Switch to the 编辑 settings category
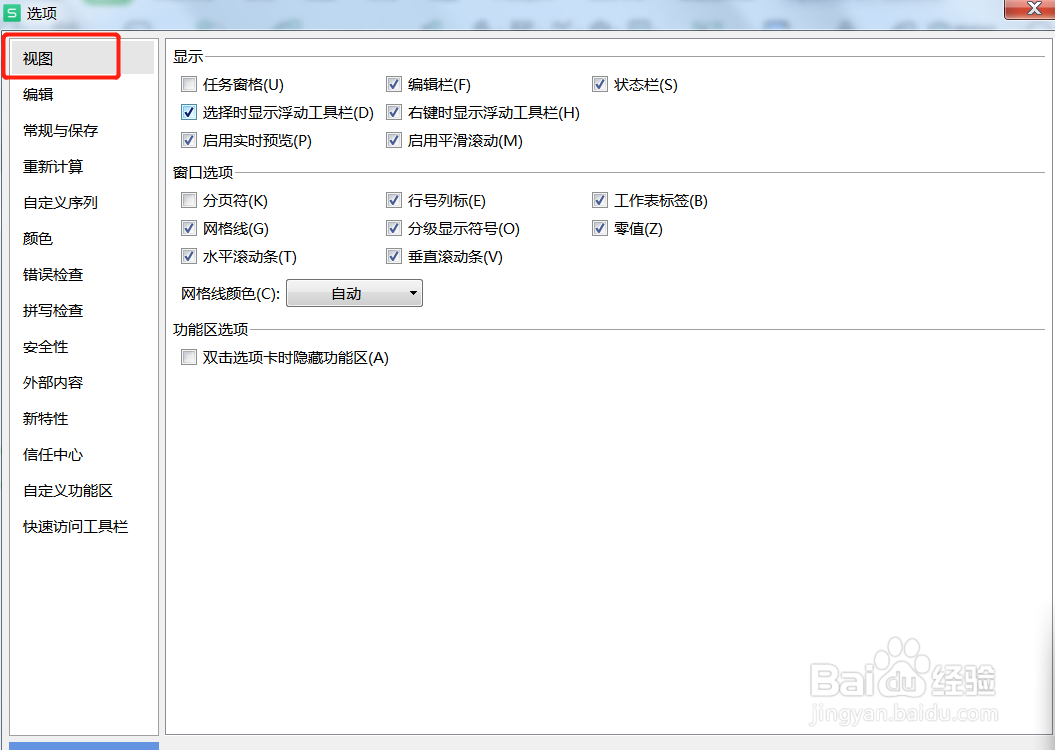This screenshot has height=750, width=1055. point(37,93)
